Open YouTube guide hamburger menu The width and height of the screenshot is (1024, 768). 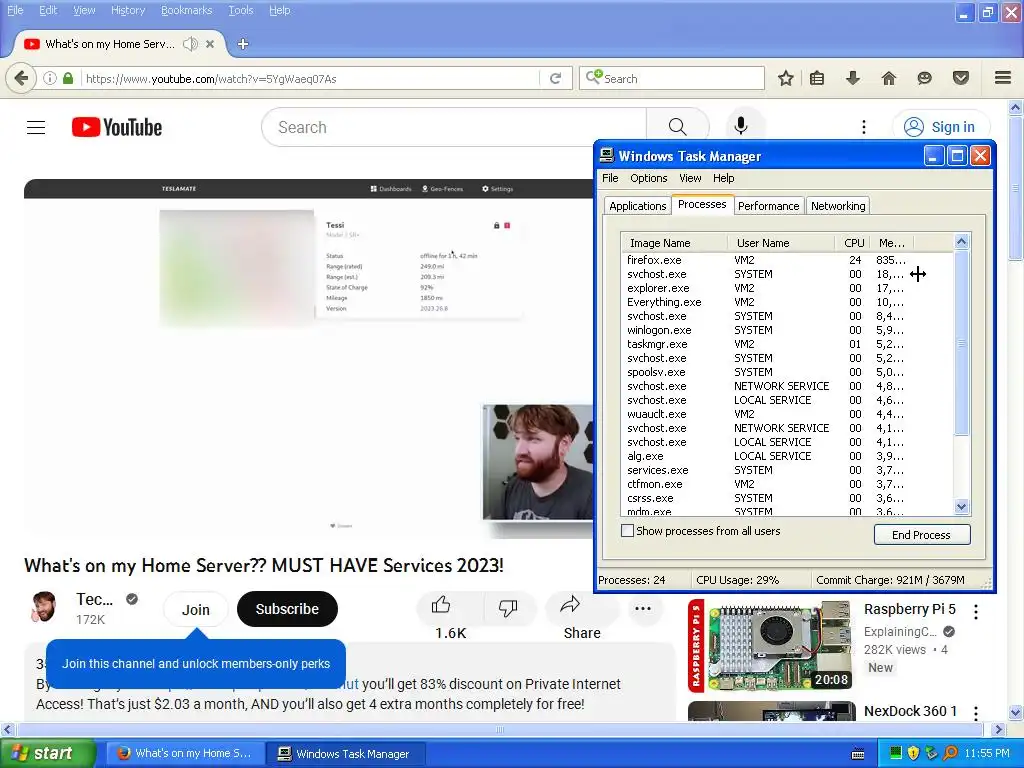click(36, 127)
